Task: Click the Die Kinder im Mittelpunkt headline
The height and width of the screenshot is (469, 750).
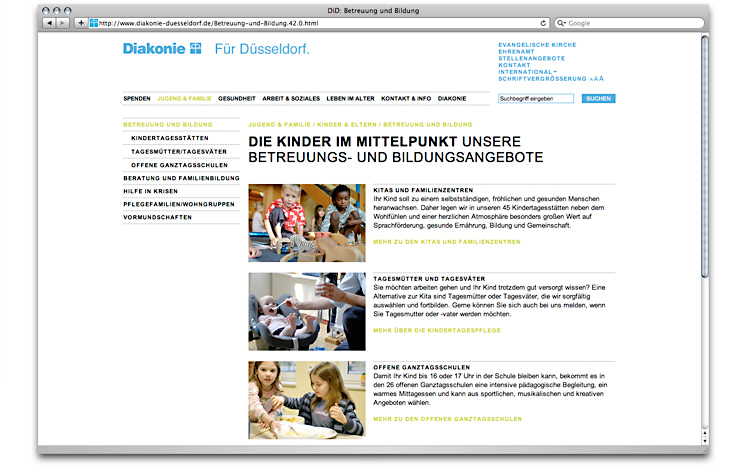Action: click(353, 142)
